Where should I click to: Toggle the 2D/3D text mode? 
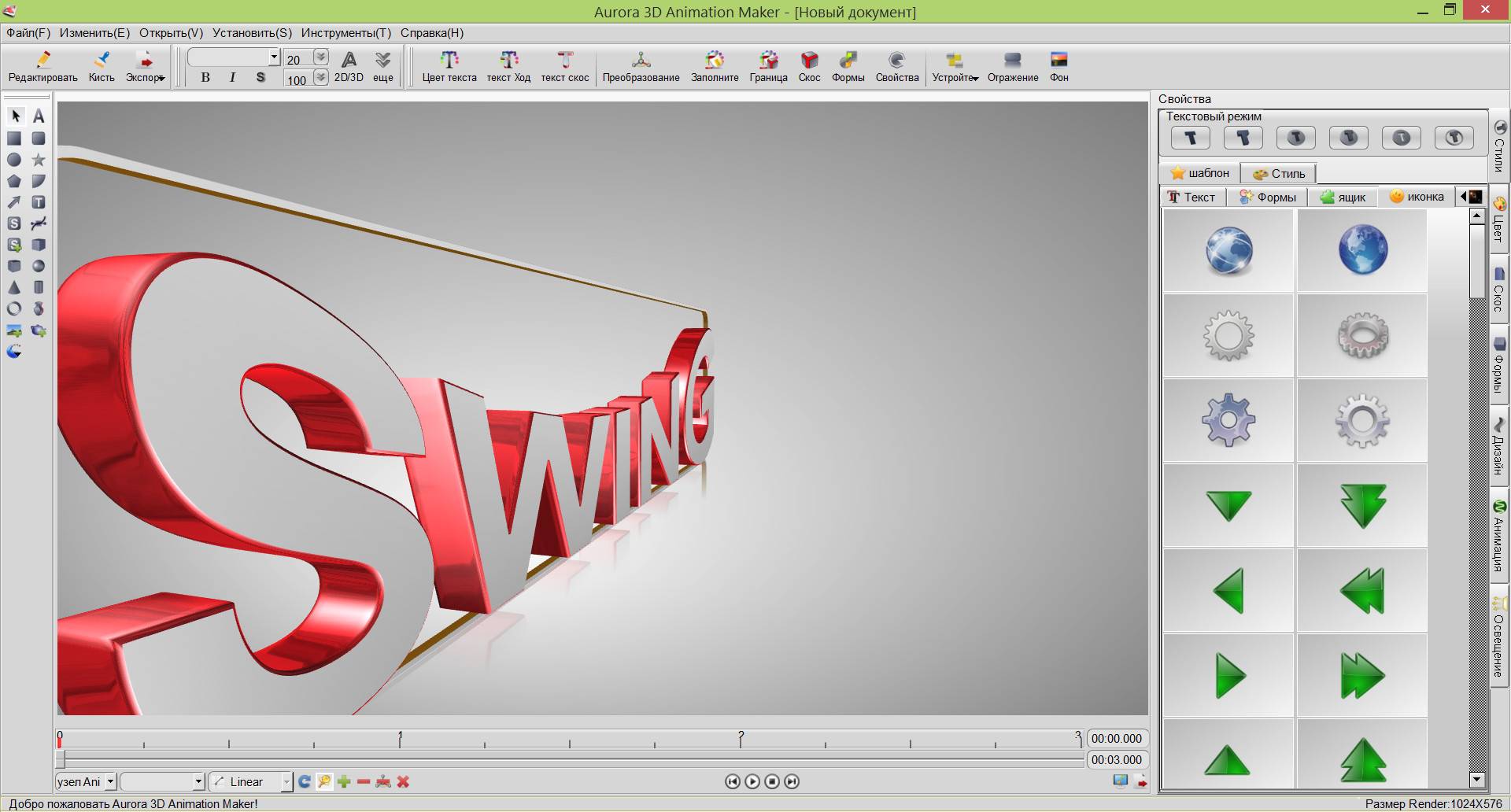tap(349, 66)
